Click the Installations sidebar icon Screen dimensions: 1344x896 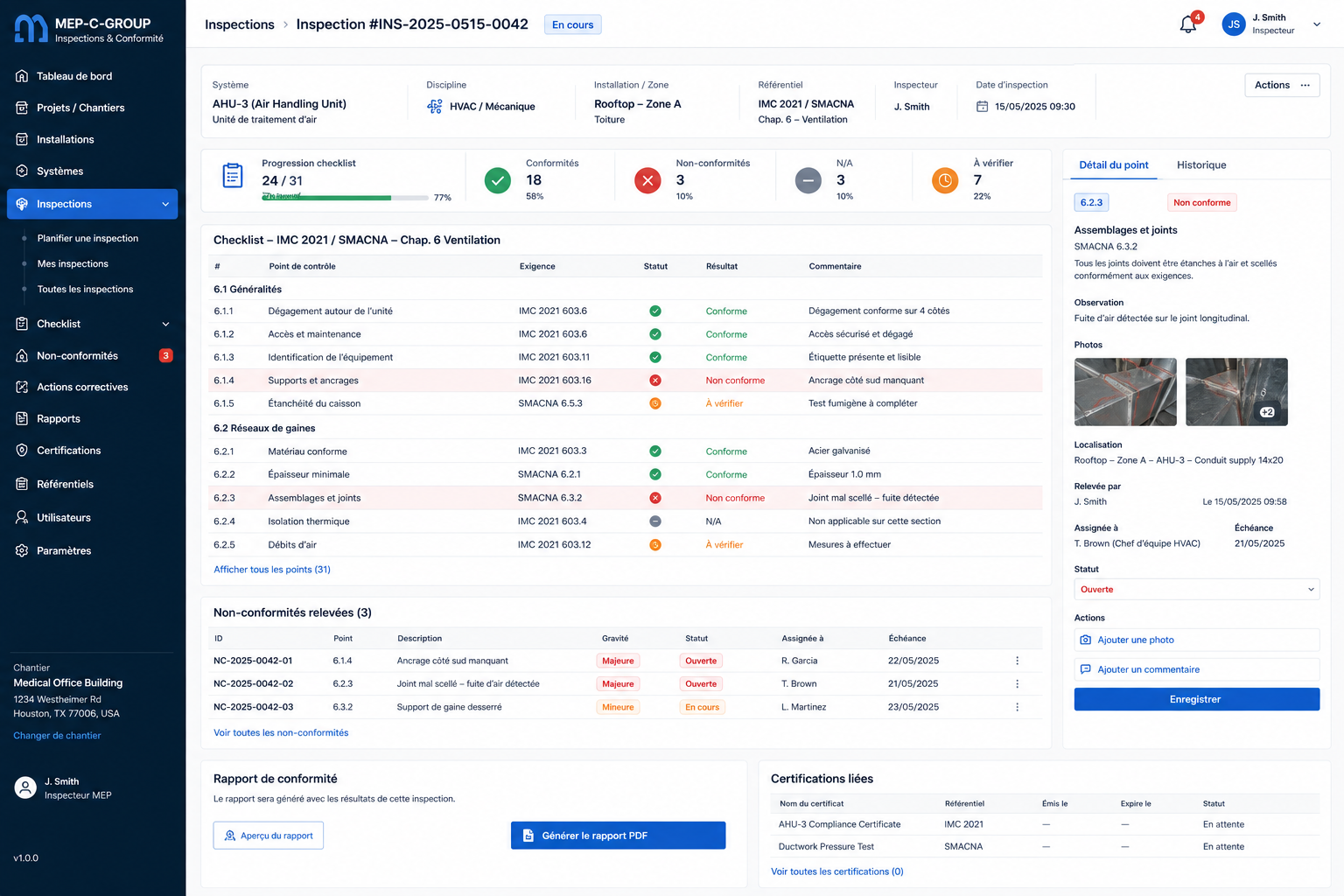pos(22,139)
